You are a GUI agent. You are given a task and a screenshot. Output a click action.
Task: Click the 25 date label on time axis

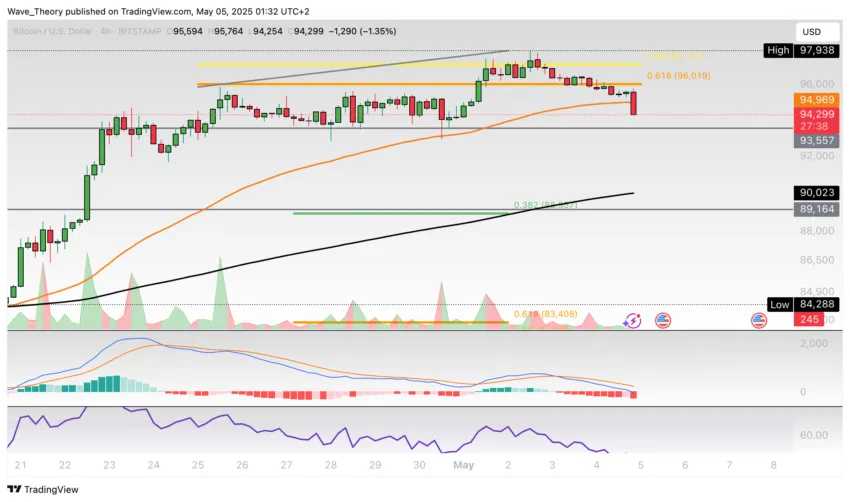(198, 465)
